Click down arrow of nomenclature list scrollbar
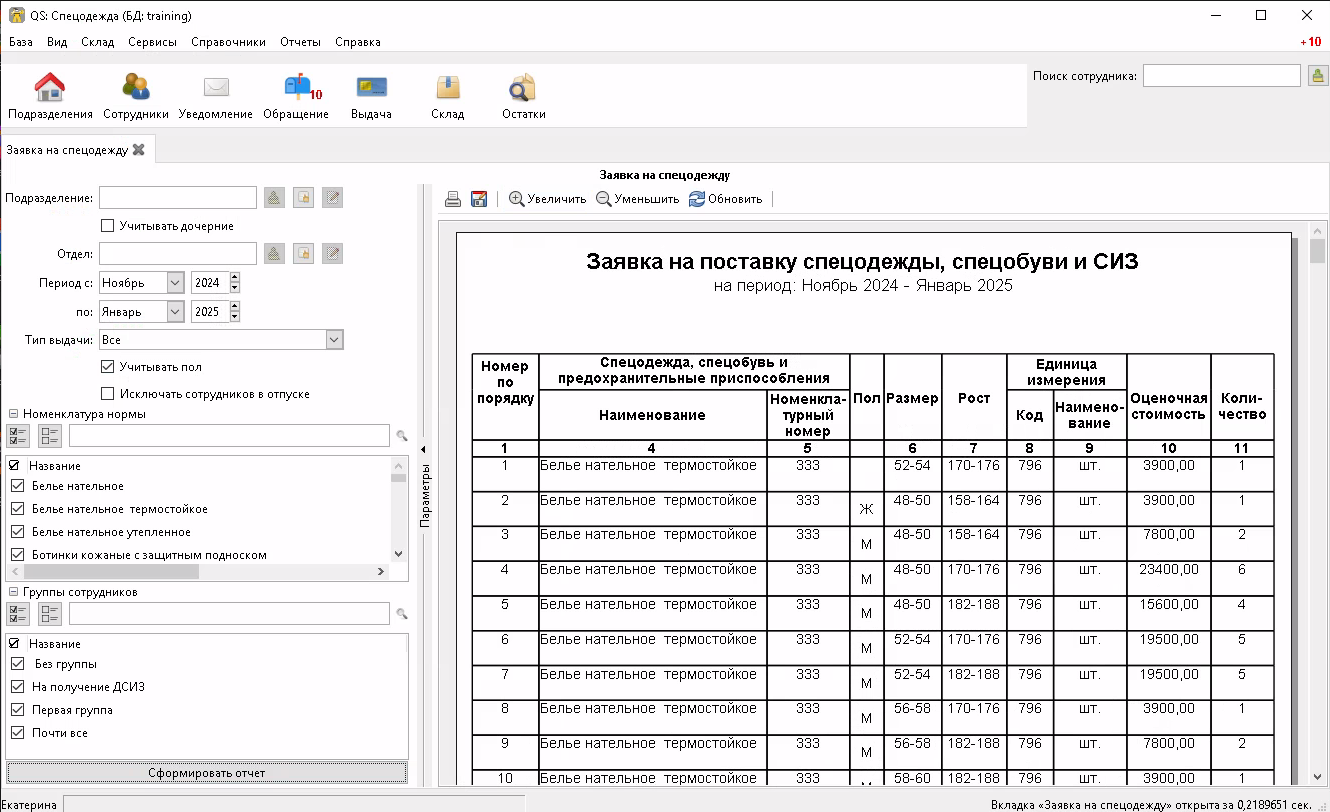Viewport: 1330px width, 812px height. pos(398,553)
